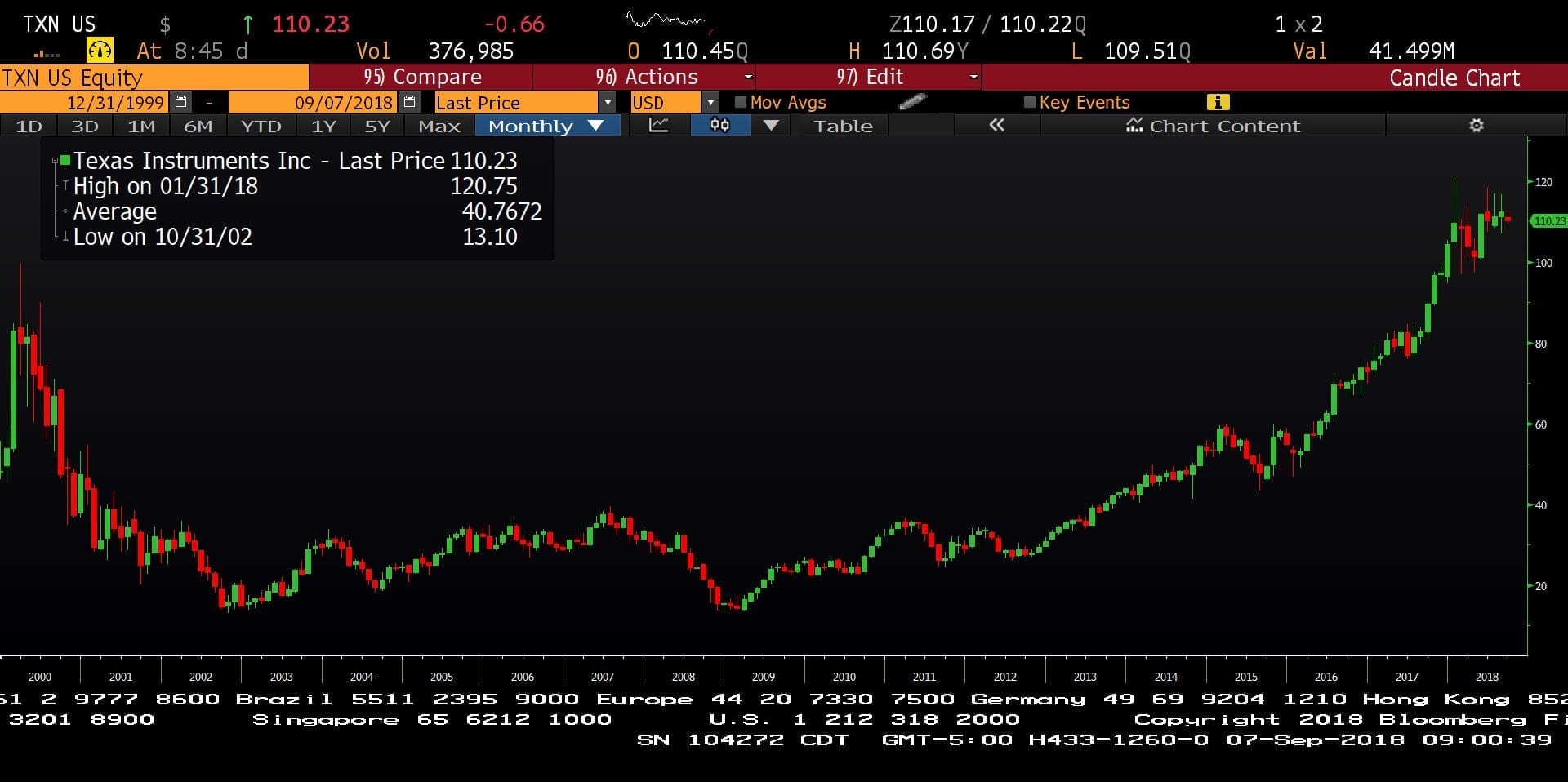Viewport: 1568px width, 782px height.
Task: Click the TXN US ticker header
Action: coord(59,24)
